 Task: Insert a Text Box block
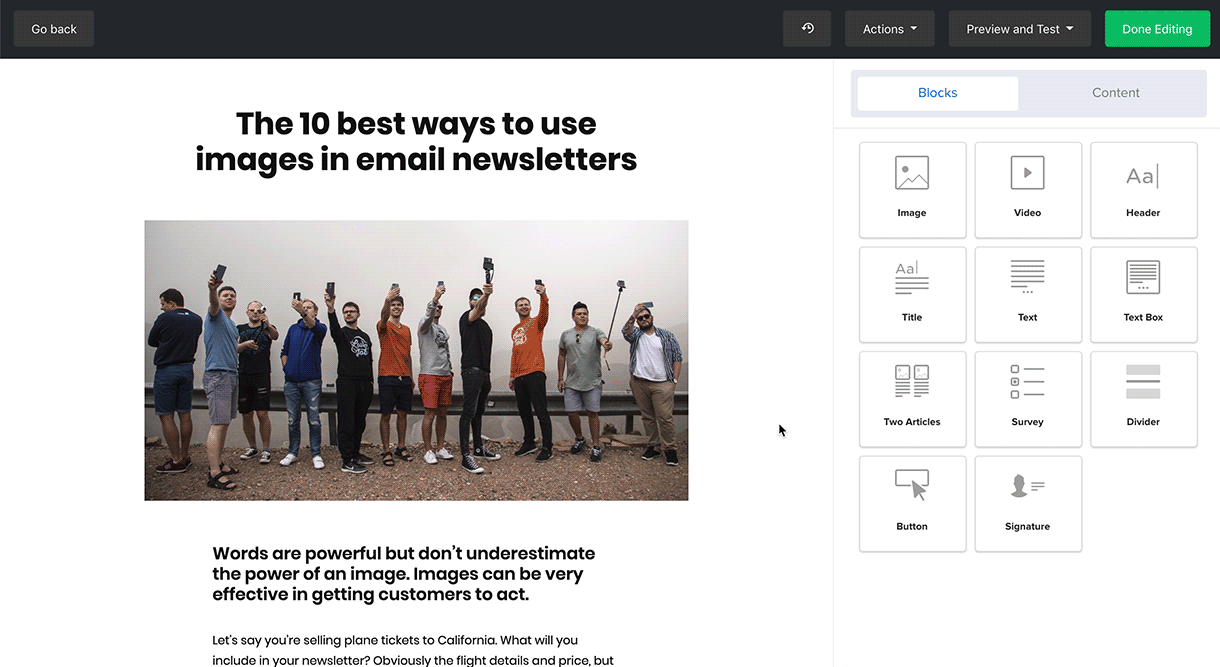tap(1143, 294)
